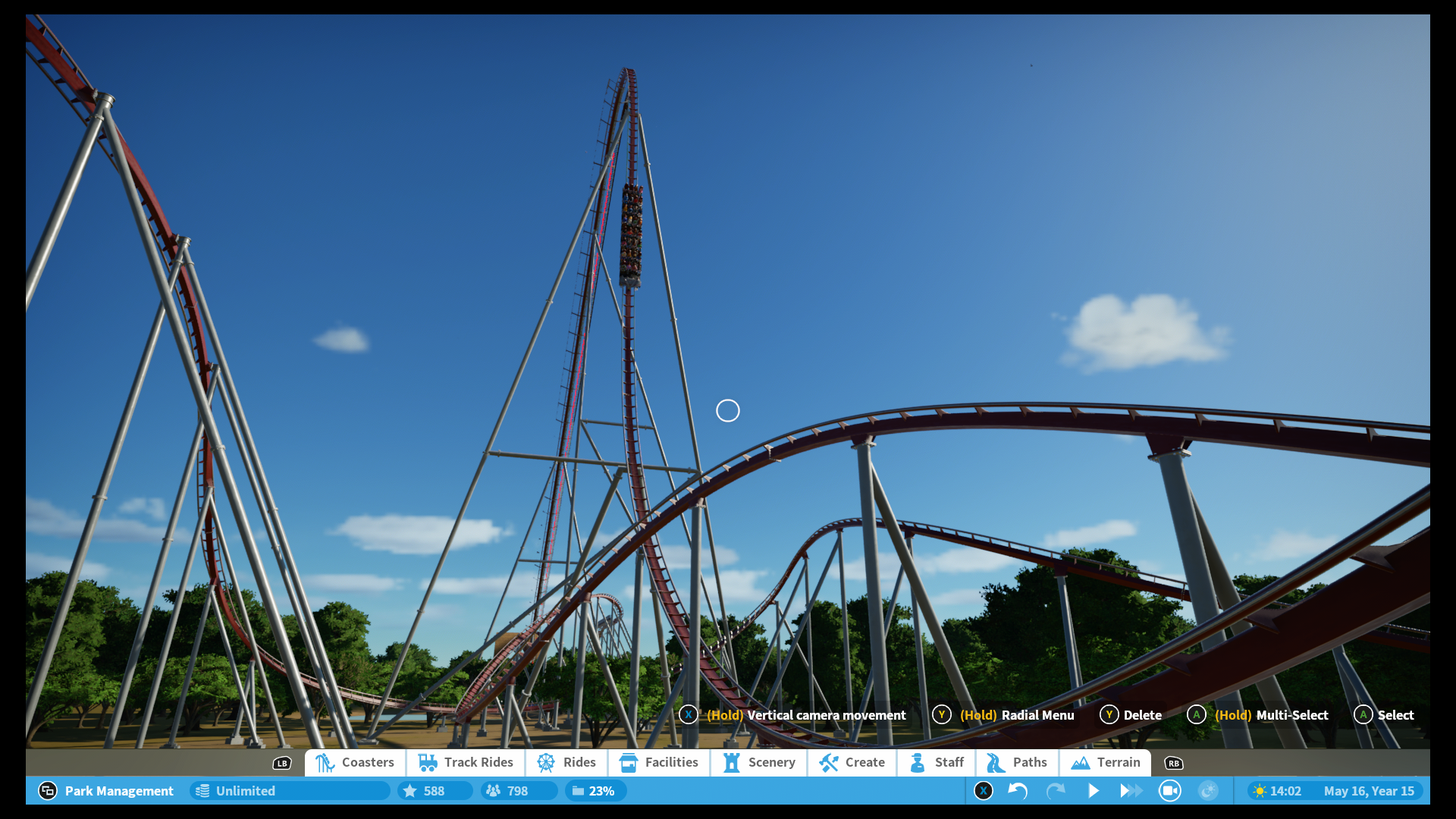Open the Staff tab
This screenshot has width=1456, height=819.
tap(936, 762)
